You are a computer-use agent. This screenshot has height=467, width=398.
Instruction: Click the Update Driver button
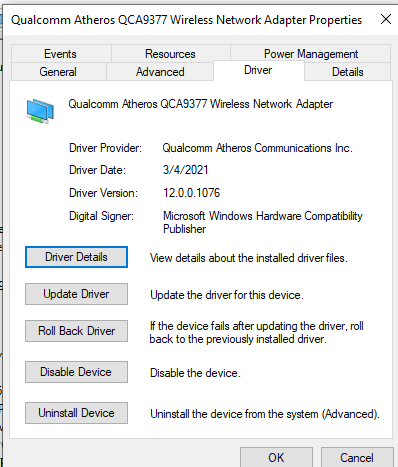click(x=76, y=294)
